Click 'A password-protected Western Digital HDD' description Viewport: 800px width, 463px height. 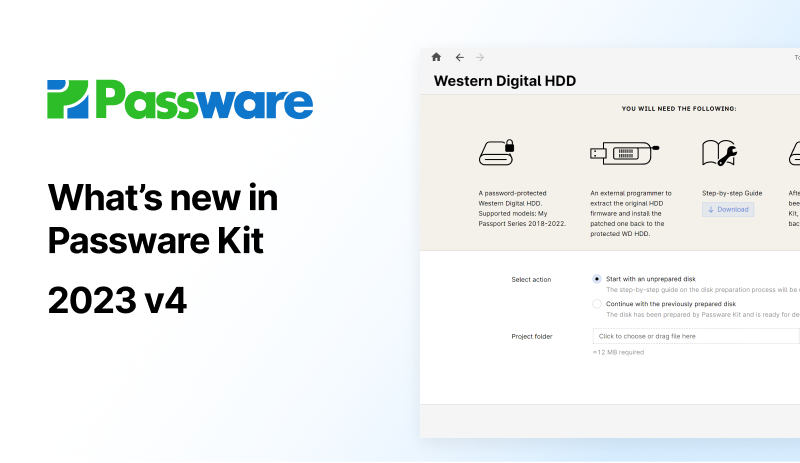(522, 208)
